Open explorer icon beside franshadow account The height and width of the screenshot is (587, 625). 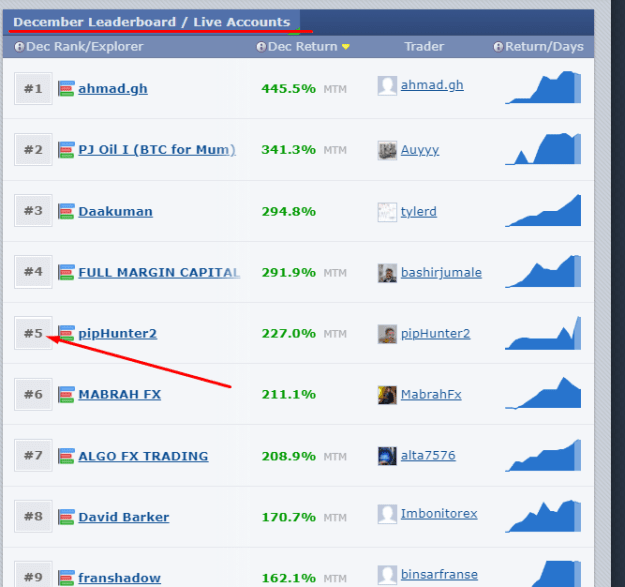click(x=66, y=577)
